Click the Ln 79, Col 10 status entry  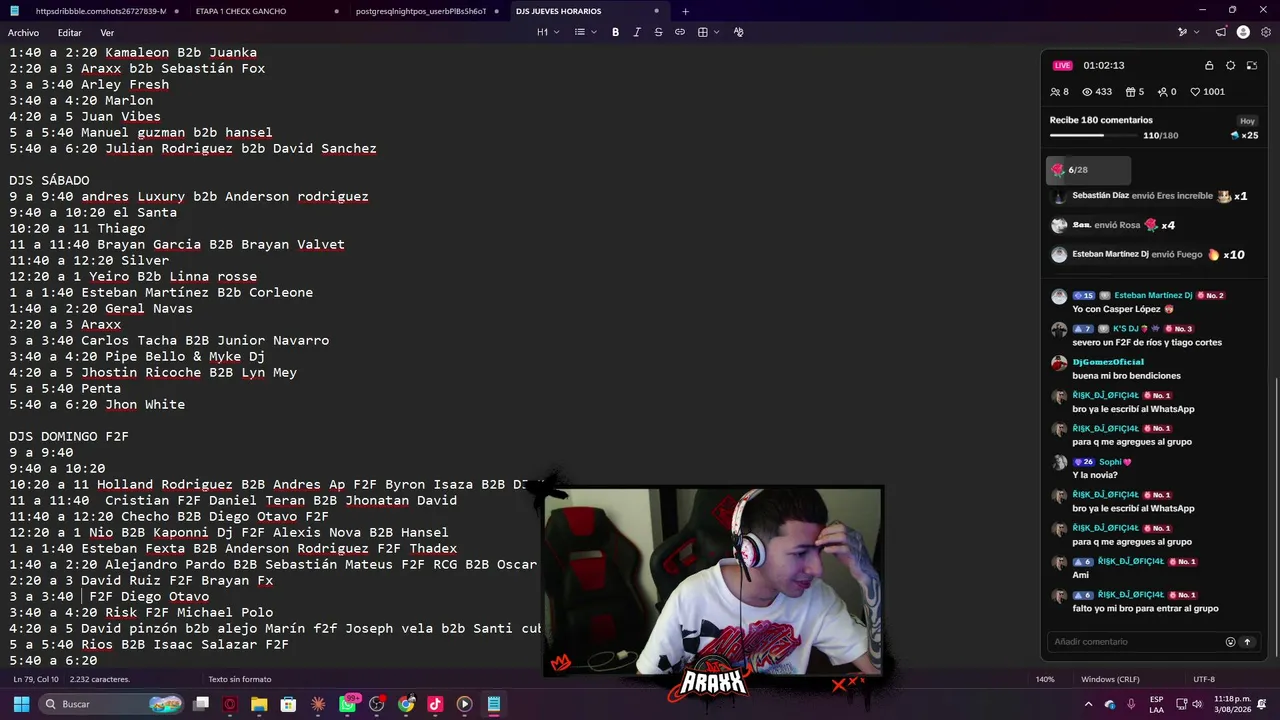pyautogui.click(x=34, y=680)
